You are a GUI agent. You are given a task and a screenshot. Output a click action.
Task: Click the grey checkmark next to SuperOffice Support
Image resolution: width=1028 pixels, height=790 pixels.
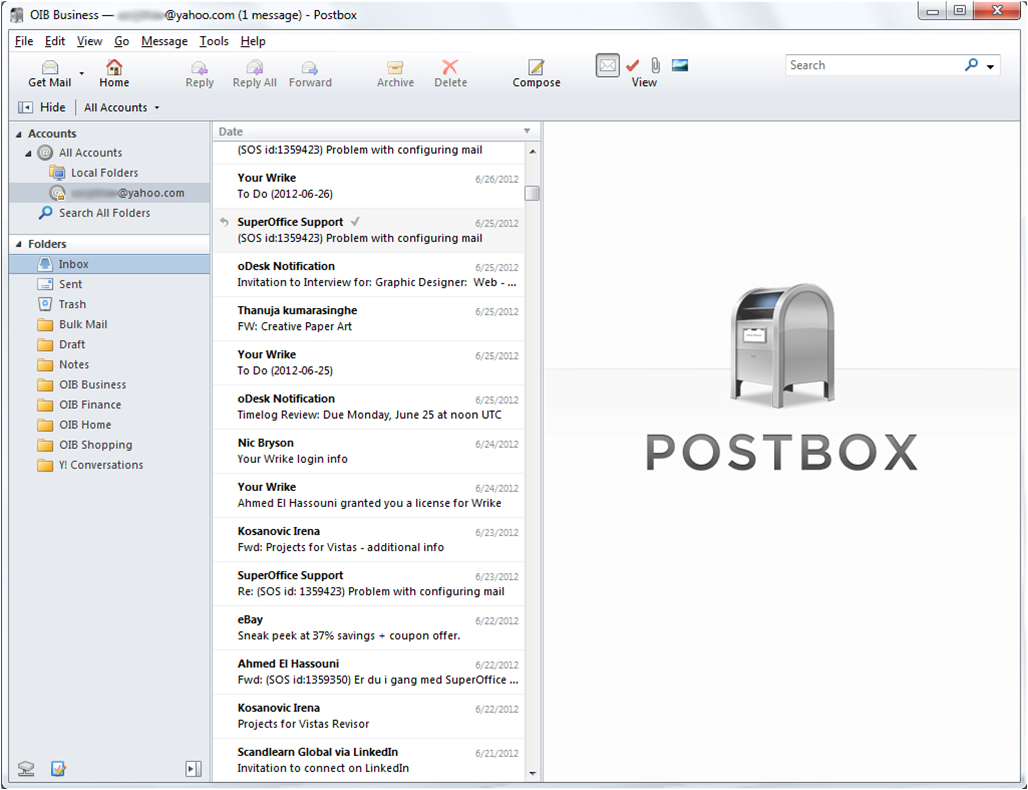355,221
